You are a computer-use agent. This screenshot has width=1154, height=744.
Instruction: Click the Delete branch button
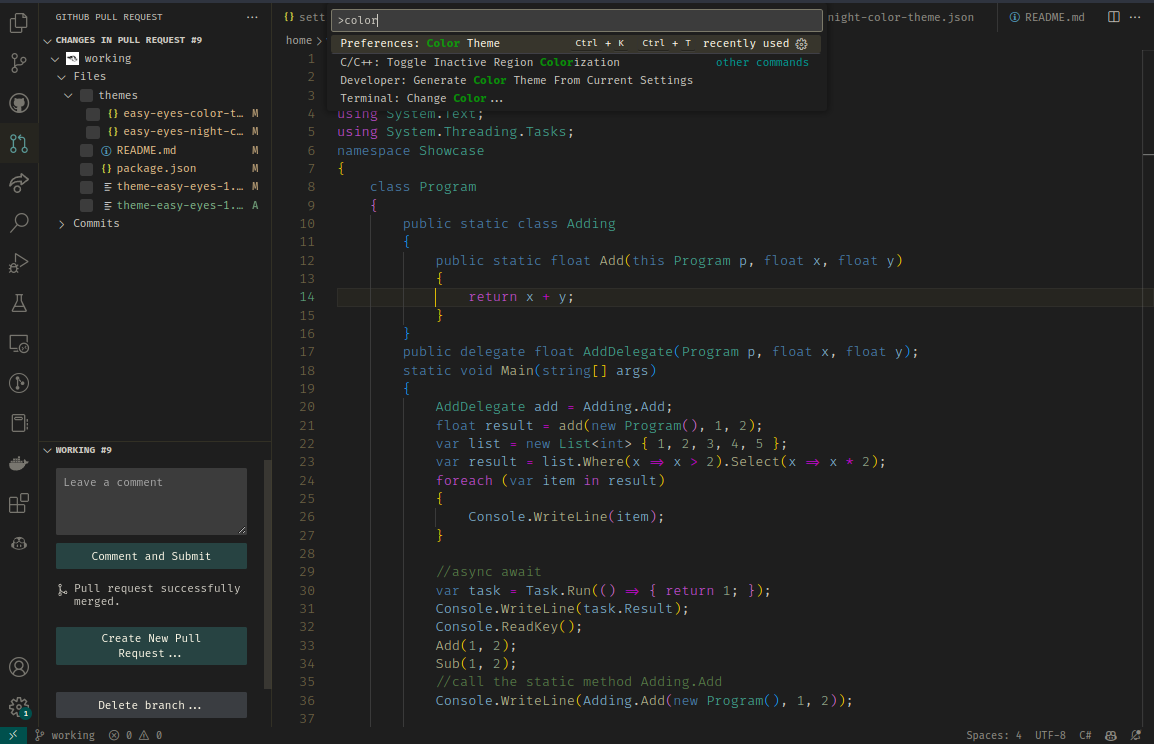[152, 705]
